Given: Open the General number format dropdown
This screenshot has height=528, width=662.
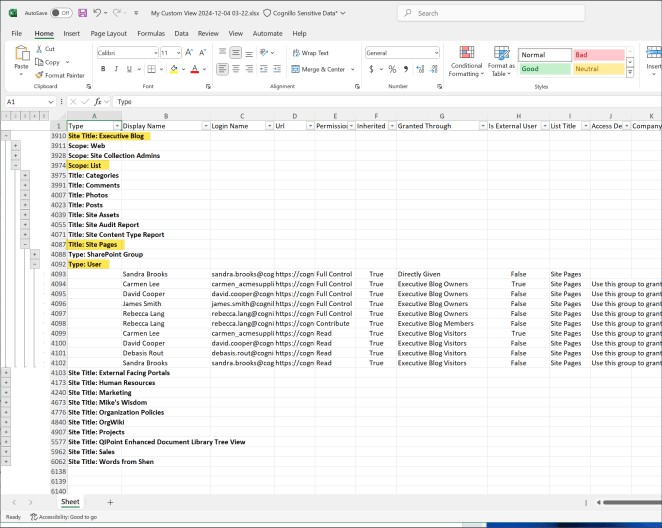Looking at the screenshot, I should point(436,53).
